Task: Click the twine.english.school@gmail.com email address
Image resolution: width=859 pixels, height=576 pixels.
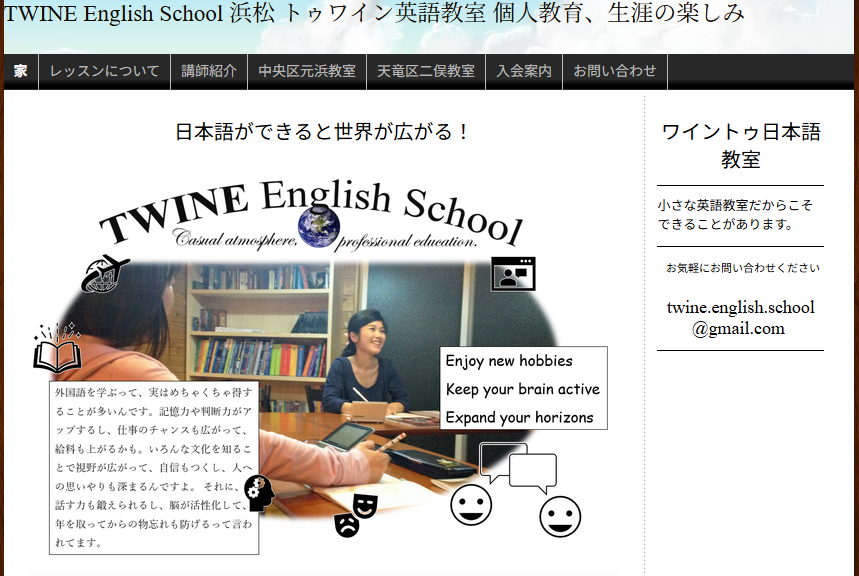Action: click(740, 318)
